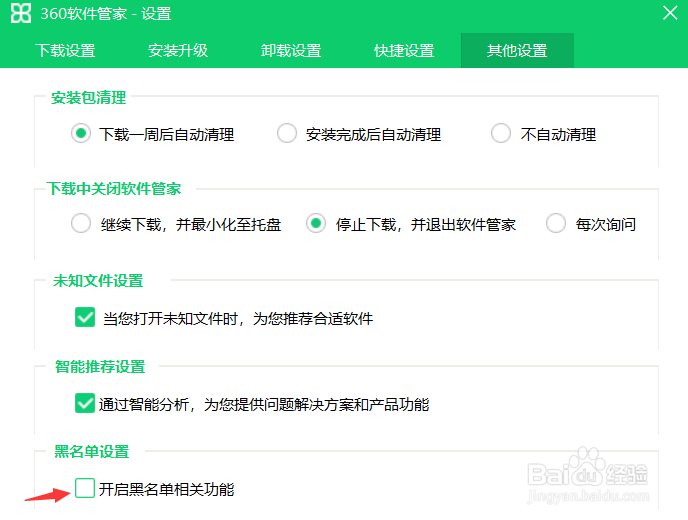Toggle the 通过智能分析 checkbox off
This screenshot has height=520, width=688.
tap(85, 403)
